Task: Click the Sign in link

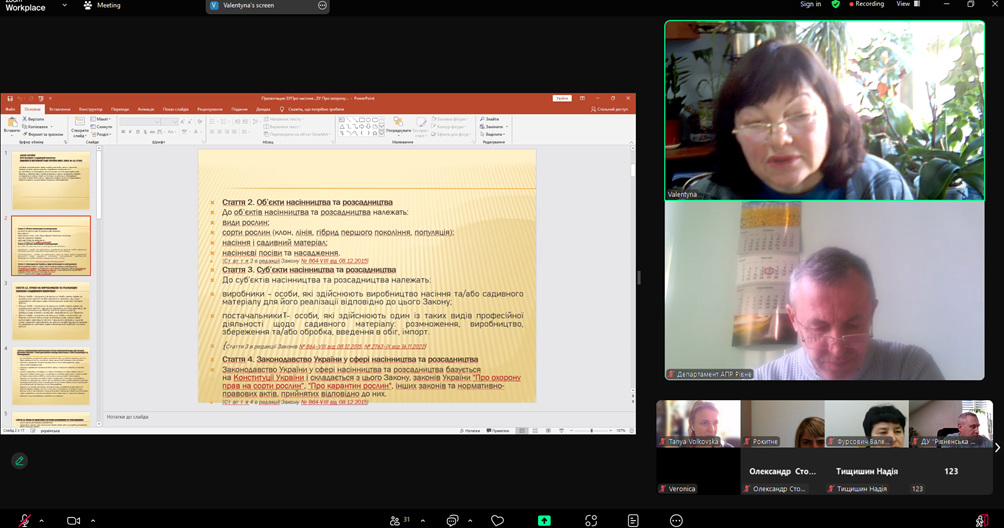Action: 810,4
